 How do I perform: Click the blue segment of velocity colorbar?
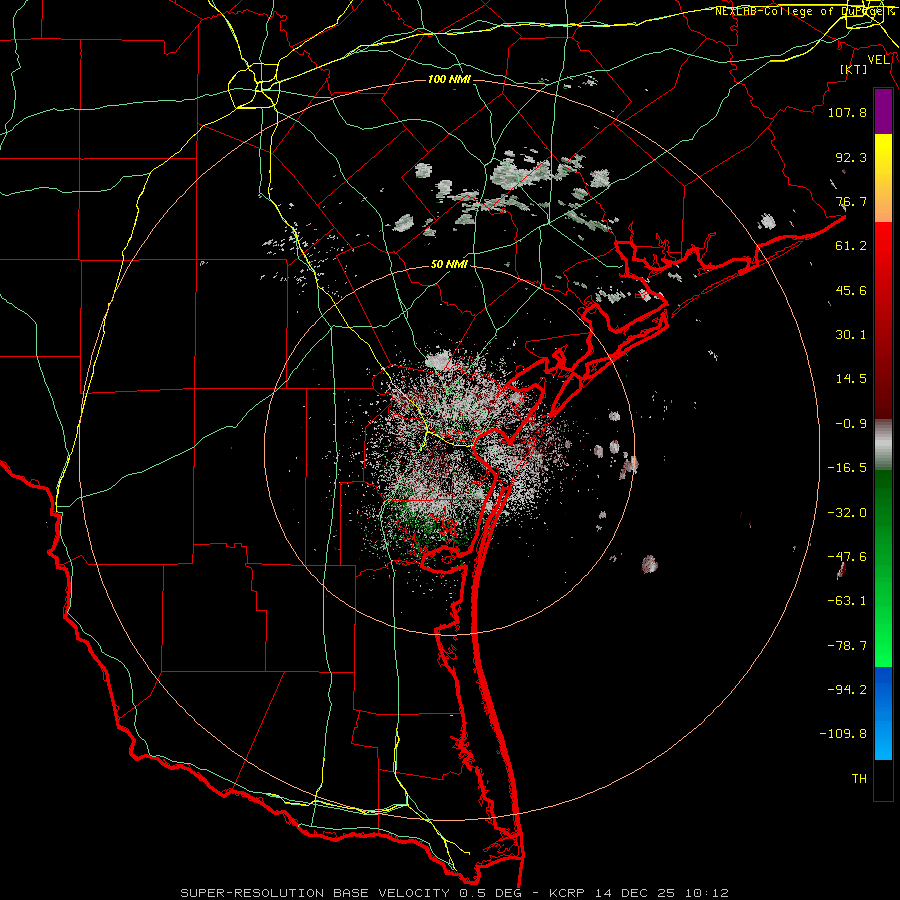(883, 713)
